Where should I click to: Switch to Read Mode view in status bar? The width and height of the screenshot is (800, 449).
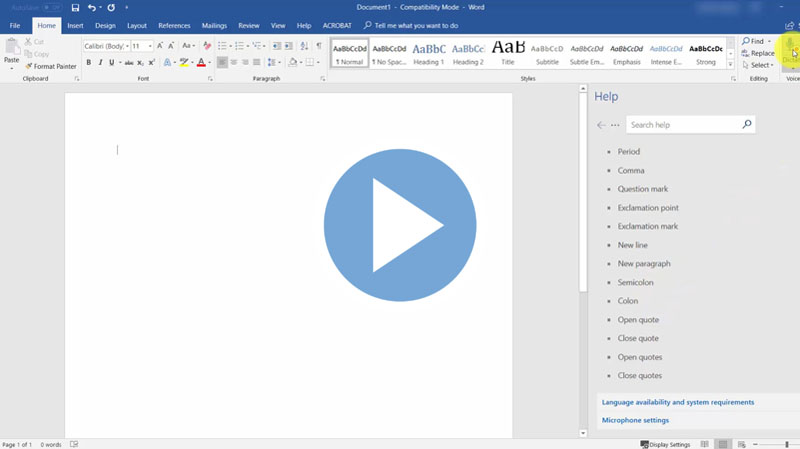coord(705,444)
